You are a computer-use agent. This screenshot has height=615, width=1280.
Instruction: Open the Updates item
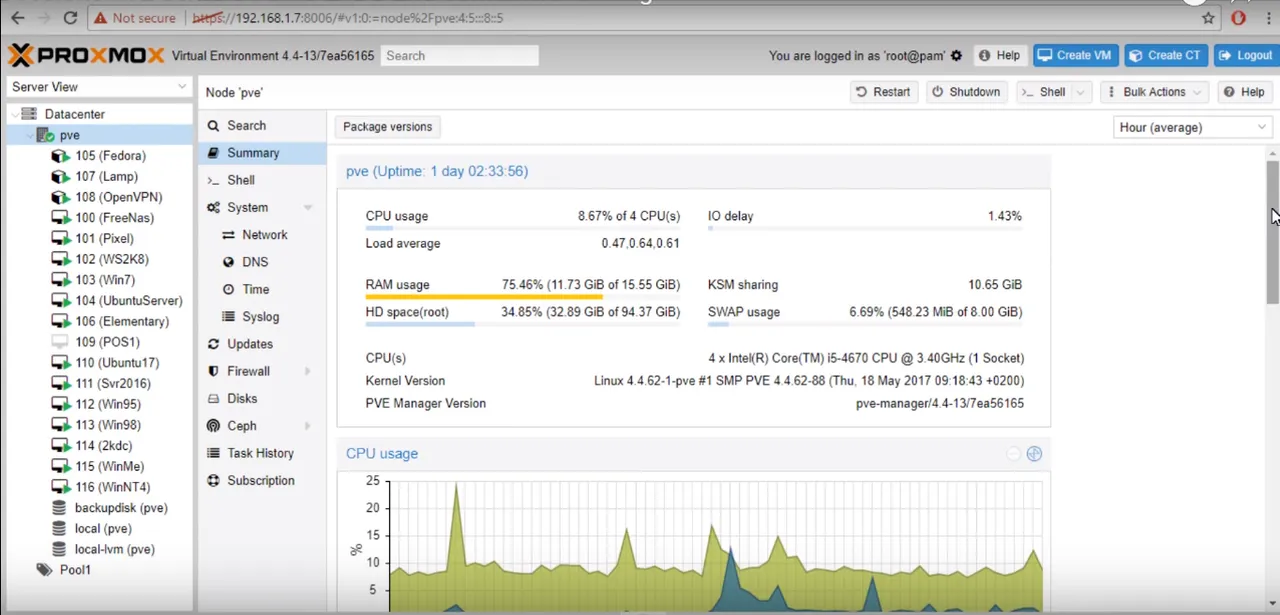click(262, 344)
